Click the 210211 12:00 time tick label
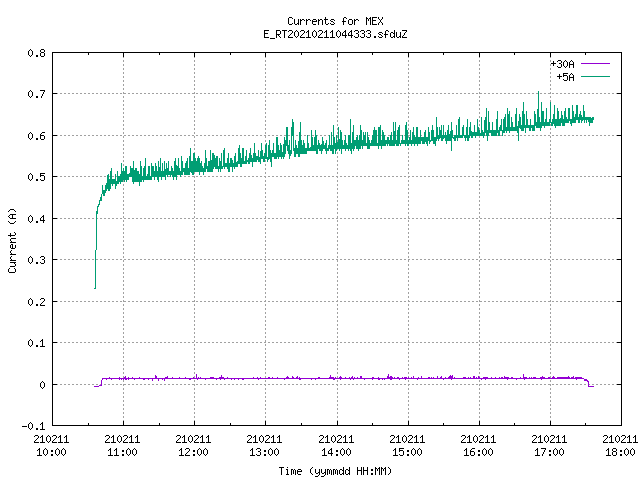640x480 pixels. point(193,446)
